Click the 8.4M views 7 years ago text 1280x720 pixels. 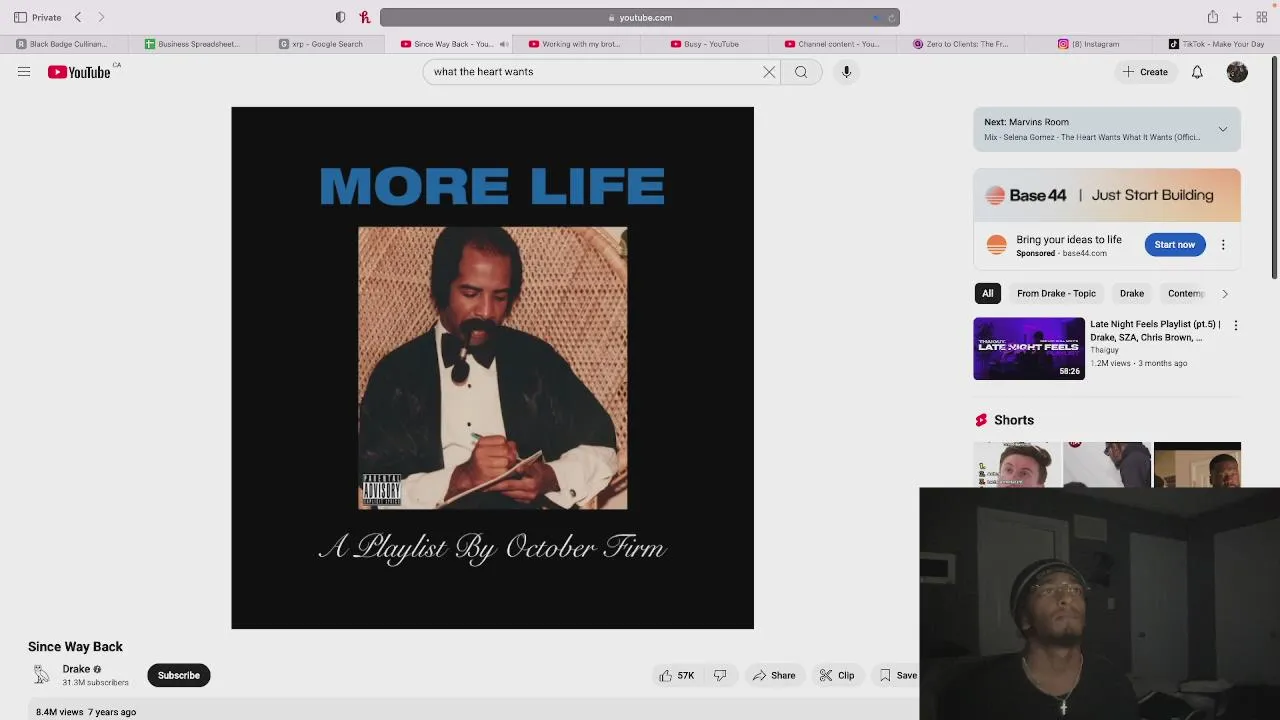pos(86,712)
